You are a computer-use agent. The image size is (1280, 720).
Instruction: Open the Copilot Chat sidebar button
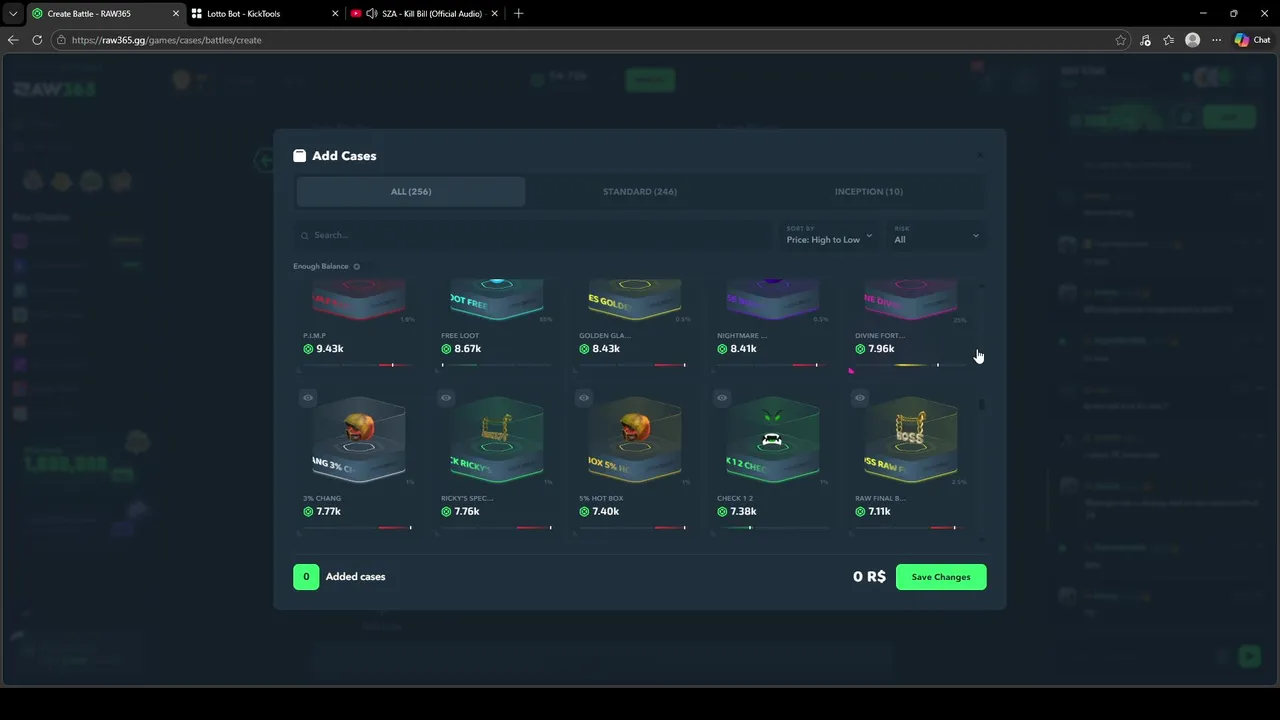pos(1252,40)
